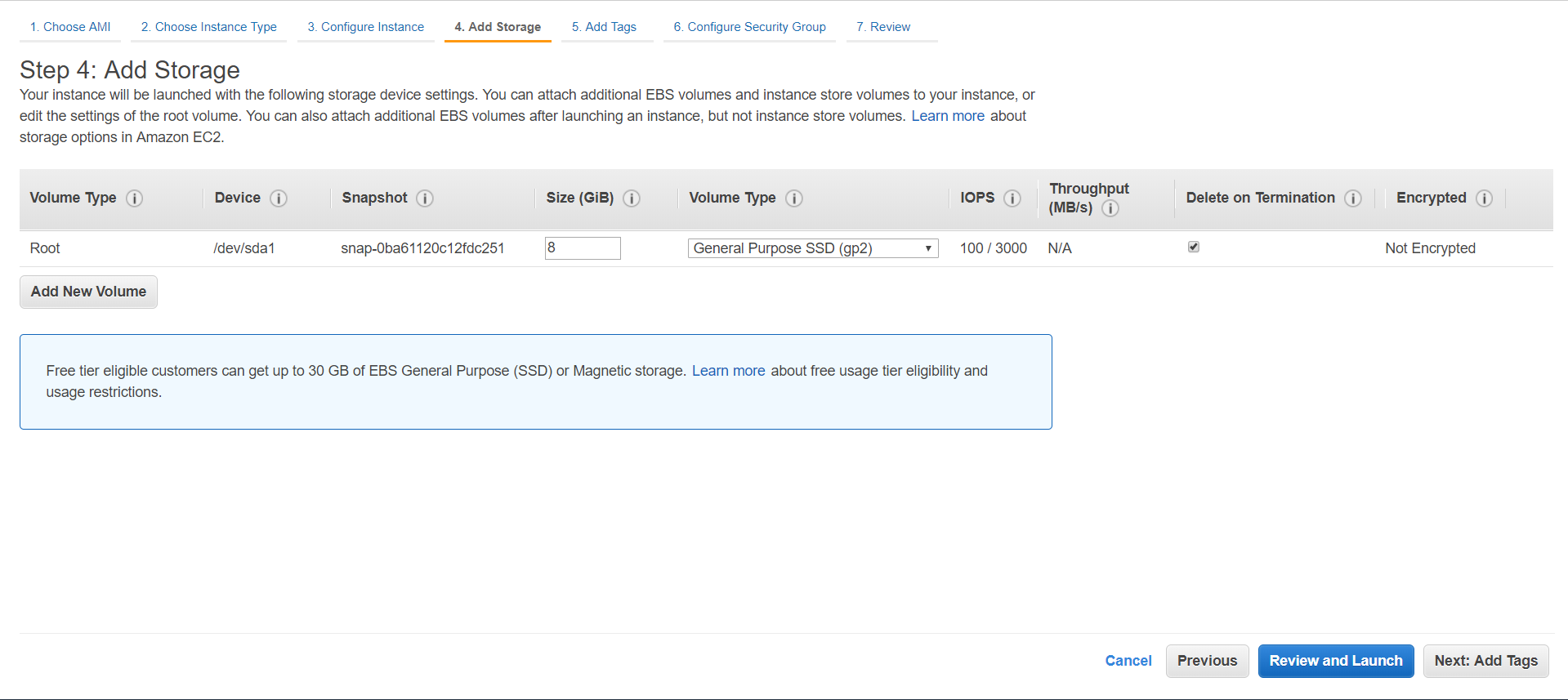The height and width of the screenshot is (700, 1568).
Task: Click the Root volume type cell
Action: click(45, 248)
